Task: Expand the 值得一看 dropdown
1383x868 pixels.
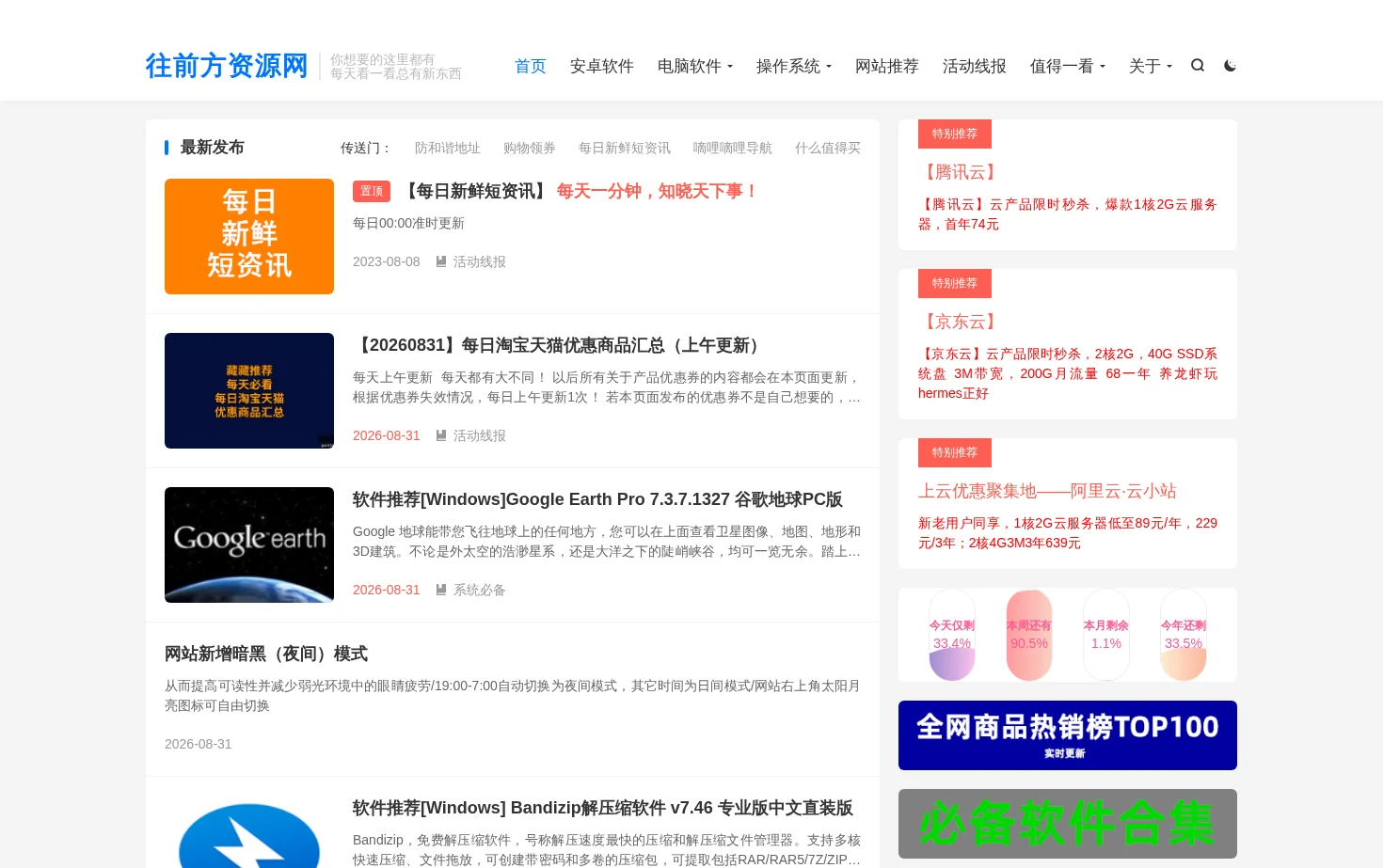Action: (x=1068, y=66)
